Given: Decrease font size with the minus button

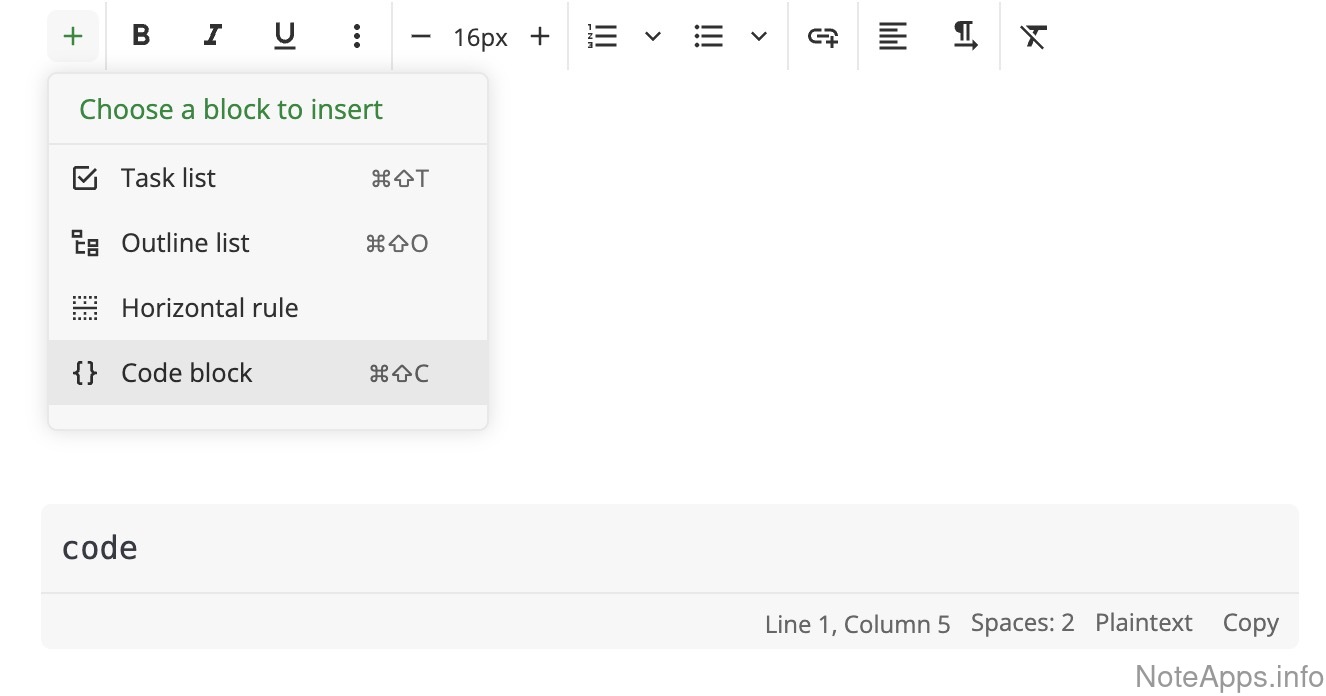Looking at the screenshot, I should 421,37.
